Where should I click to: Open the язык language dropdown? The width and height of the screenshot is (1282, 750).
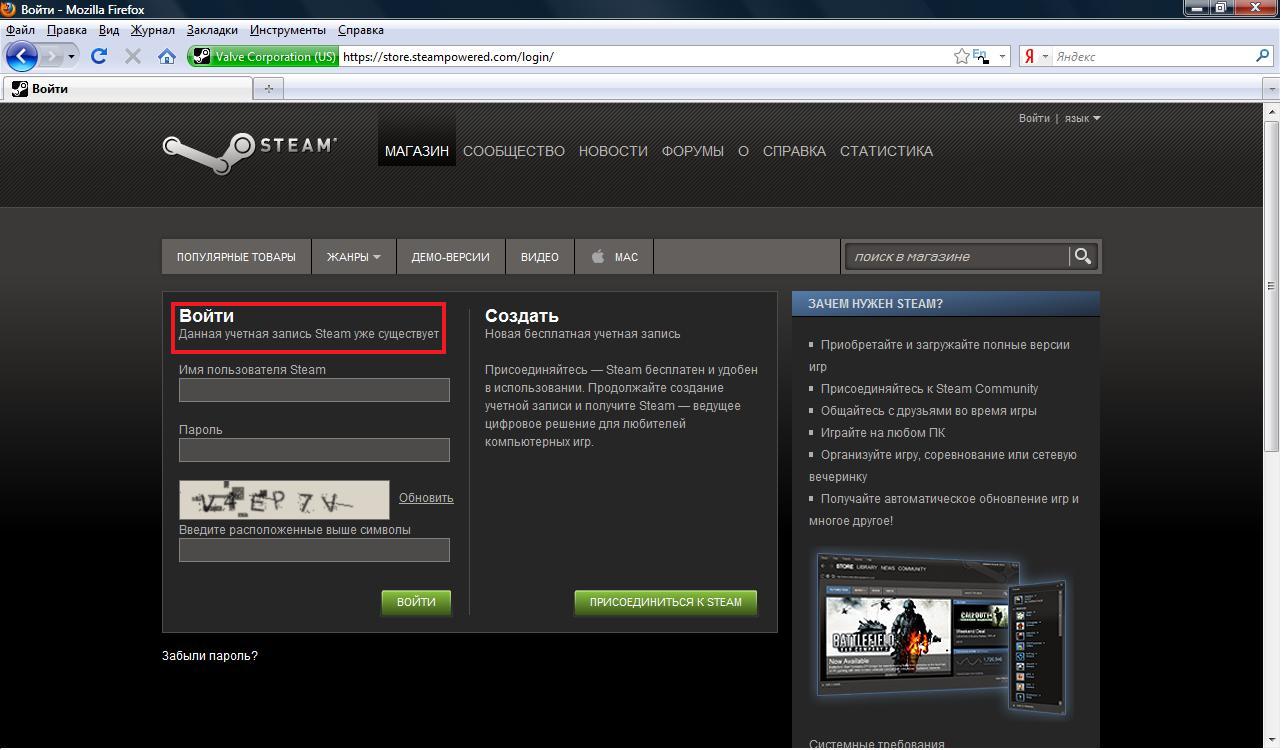1082,118
